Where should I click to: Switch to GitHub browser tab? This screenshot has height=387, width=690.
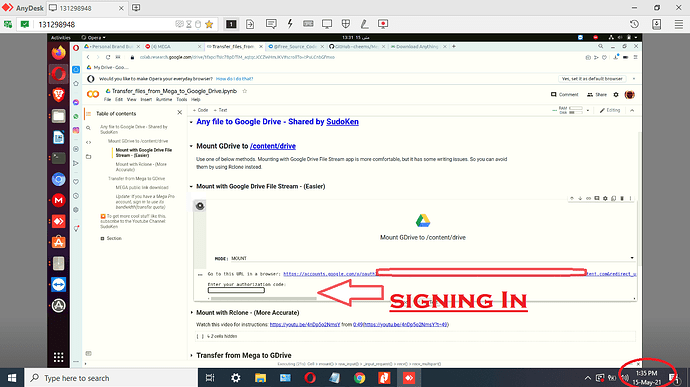[x=356, y=47]
